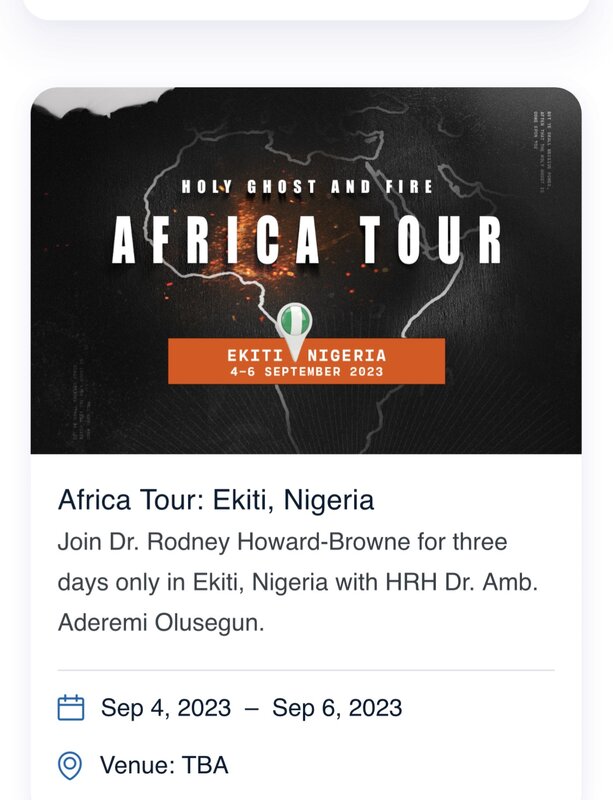The width and height of the screenshot is (613, 800).
Task: Click the dash between the two dates
Action: 252,708
